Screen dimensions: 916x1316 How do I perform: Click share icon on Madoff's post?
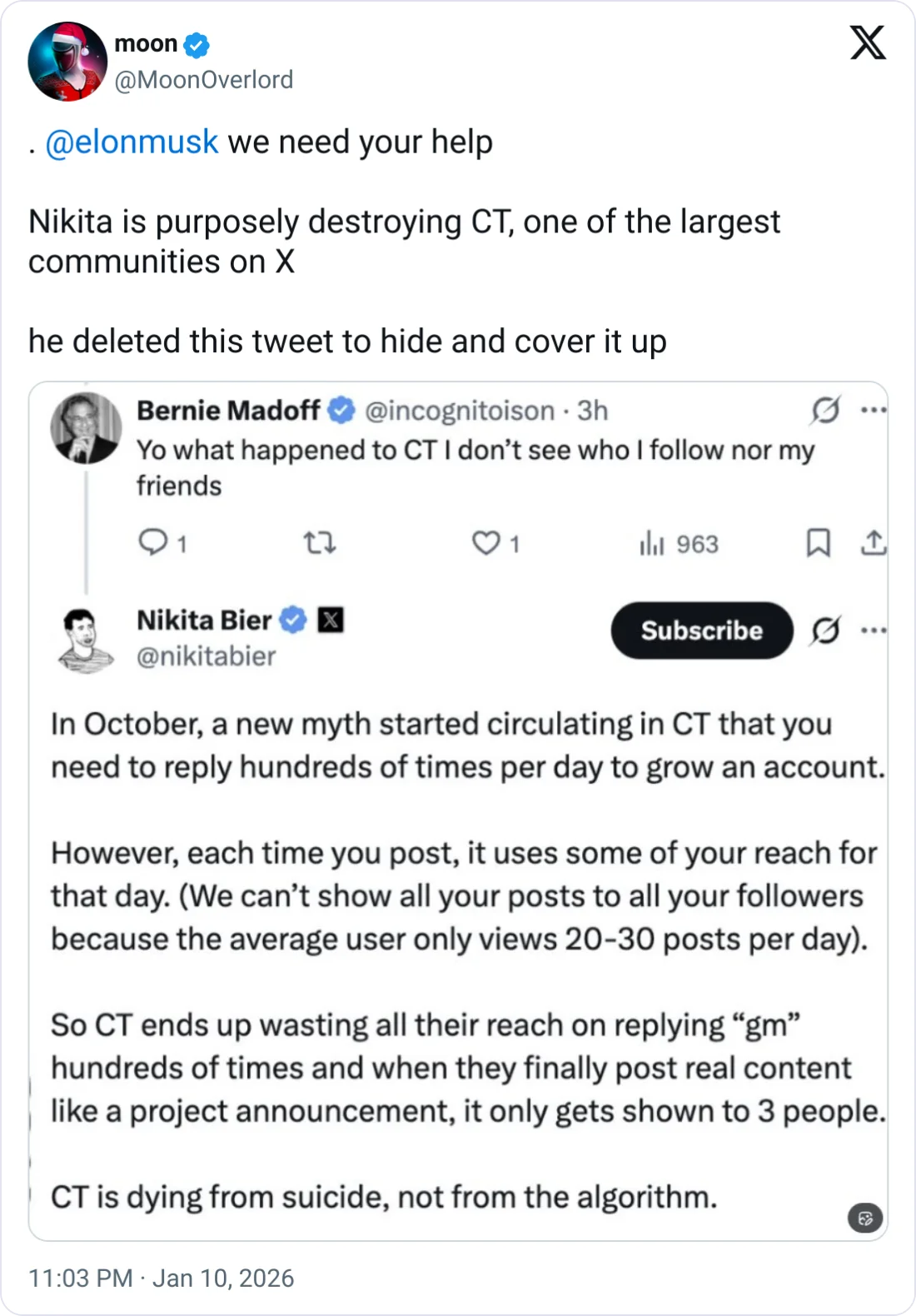(873, 544)
